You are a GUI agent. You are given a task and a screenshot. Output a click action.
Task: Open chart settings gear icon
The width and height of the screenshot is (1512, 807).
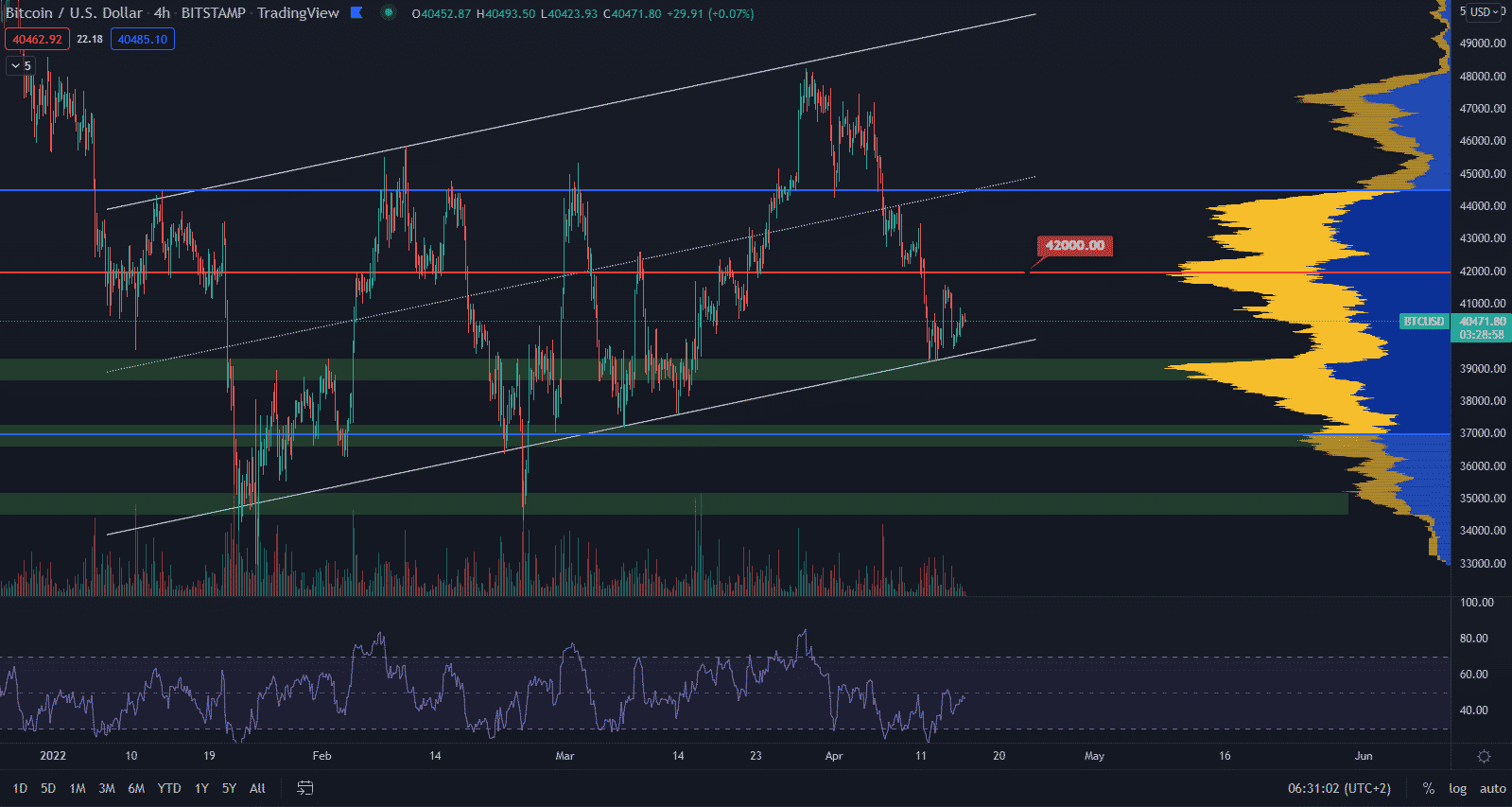(x=1484, y=756)
